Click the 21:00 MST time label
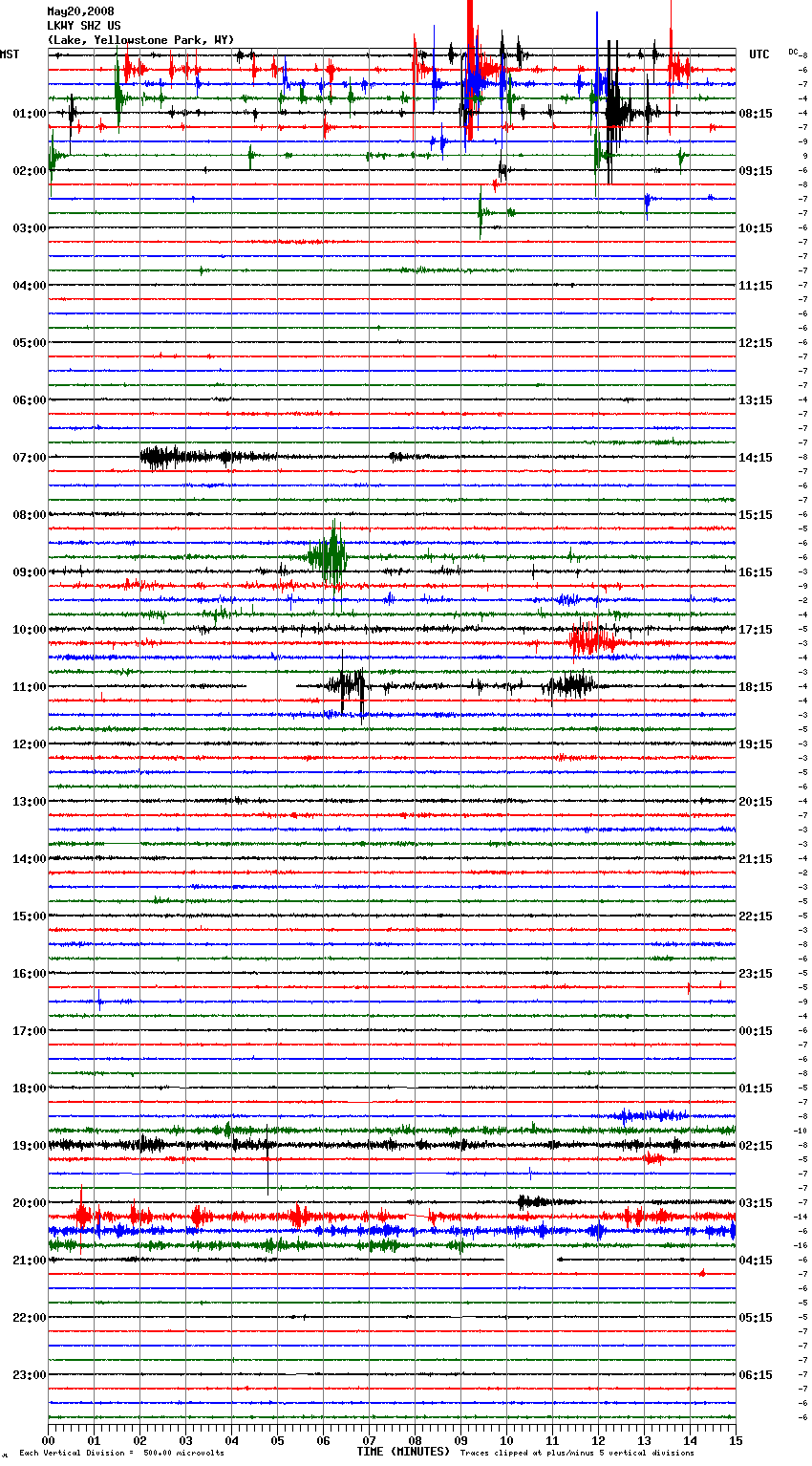812x1466 pixels. (x=30, y=1261)
